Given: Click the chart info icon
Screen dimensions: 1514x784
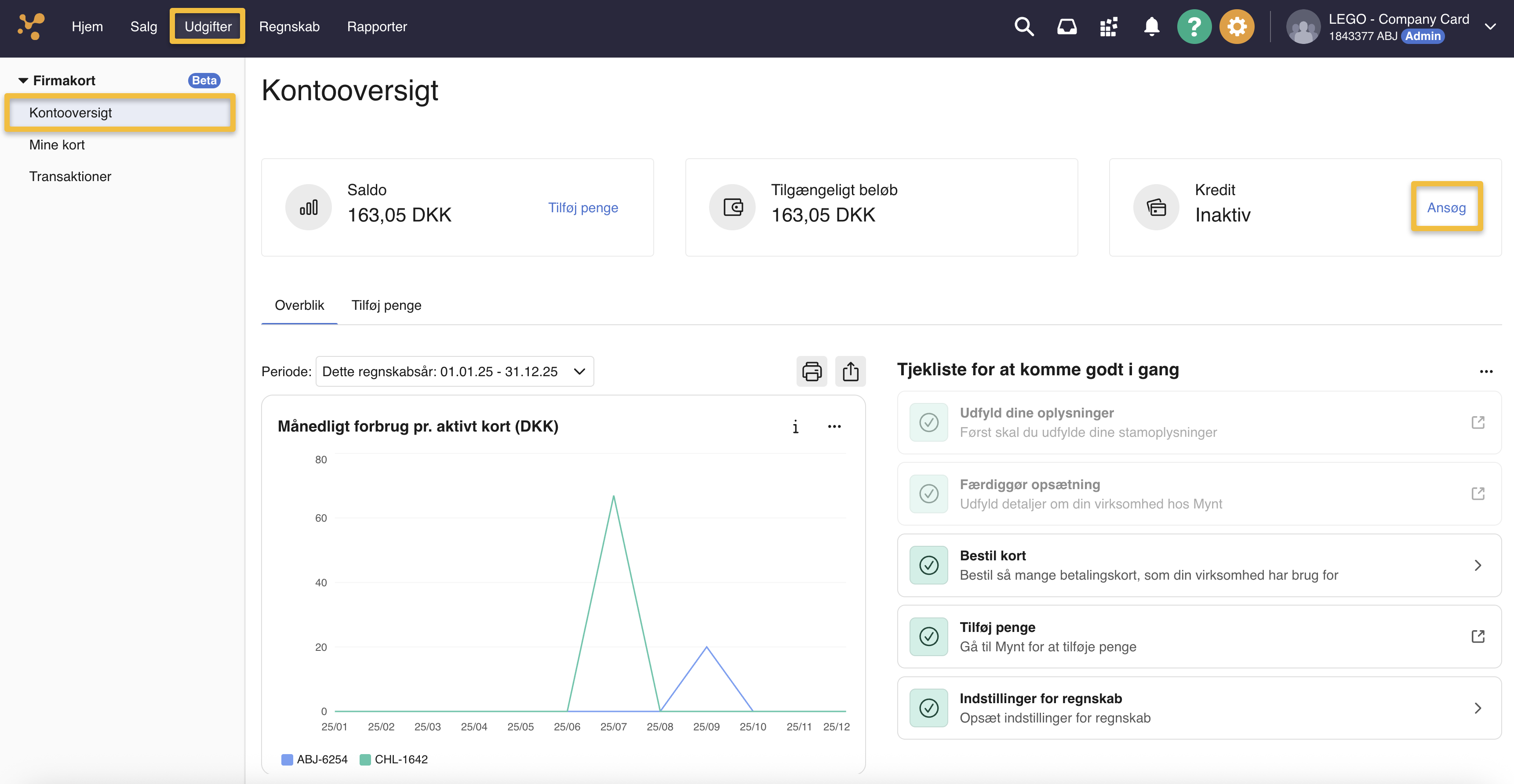Looking at the screenshot, I should [795, 427].
